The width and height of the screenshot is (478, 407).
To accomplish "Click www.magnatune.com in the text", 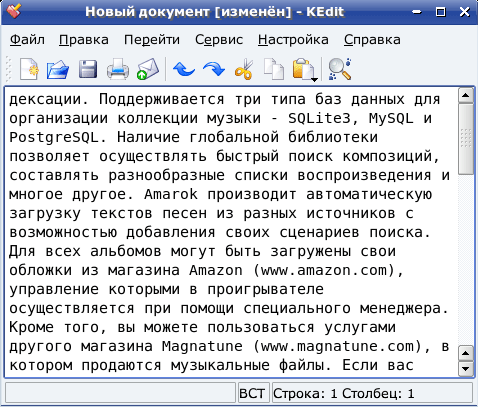I will 337,346.
